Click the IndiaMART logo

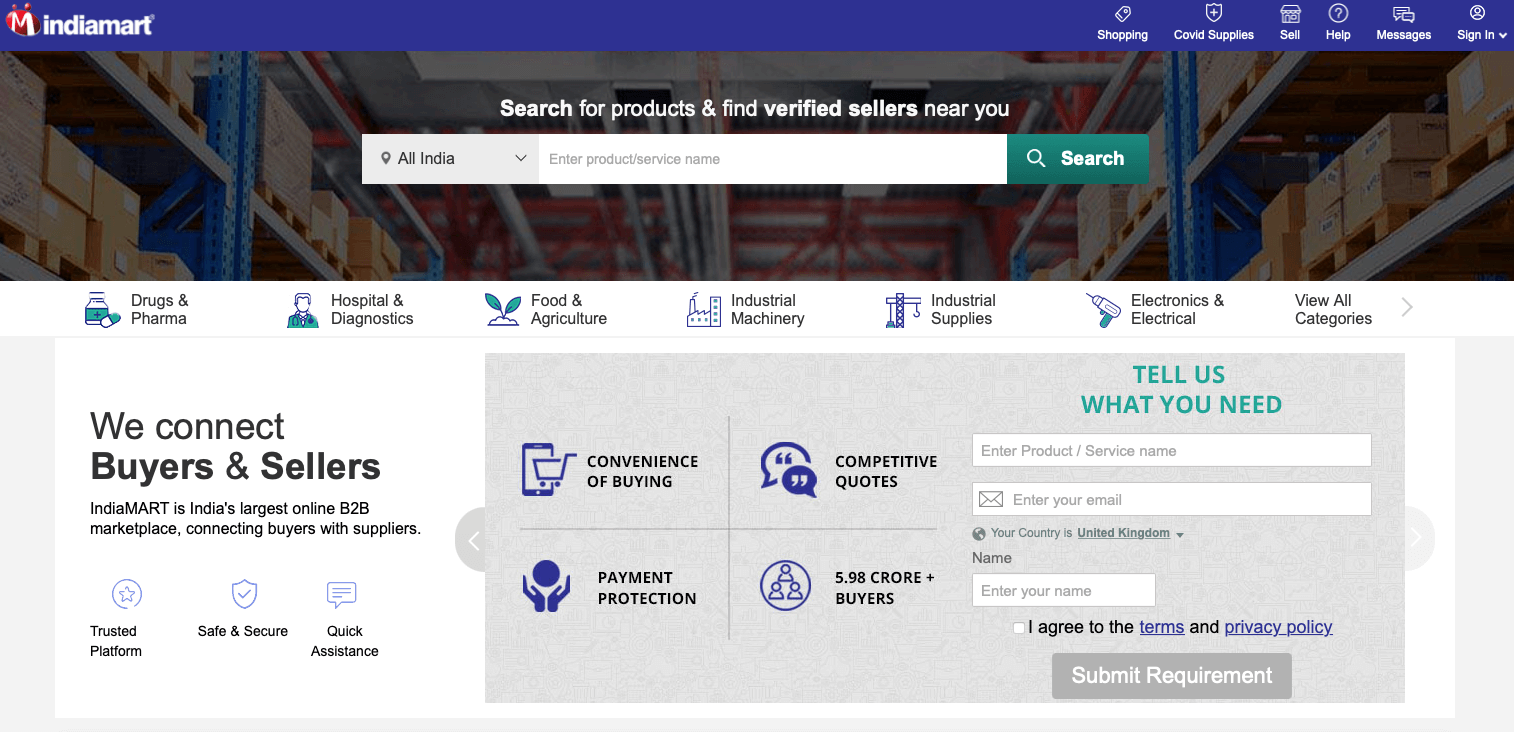click(80, 23)
